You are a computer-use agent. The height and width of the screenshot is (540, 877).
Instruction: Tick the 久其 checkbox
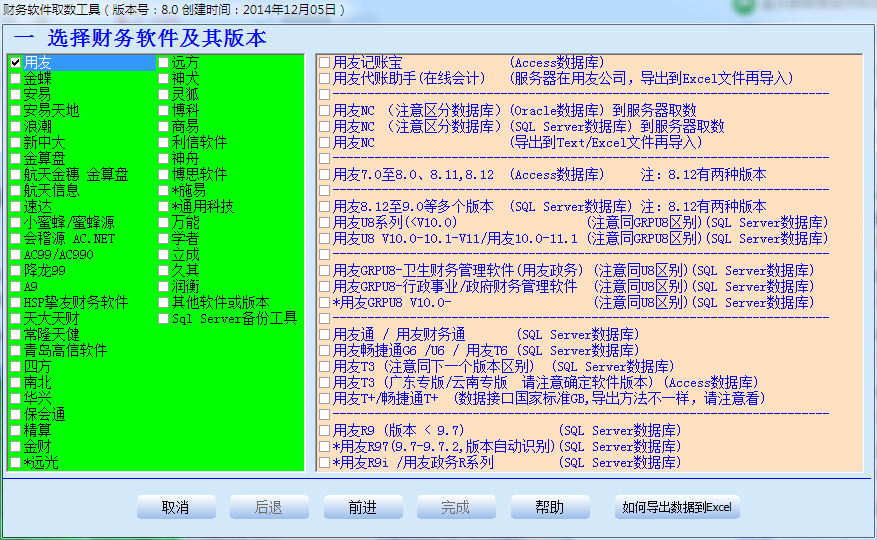point(163,271)
